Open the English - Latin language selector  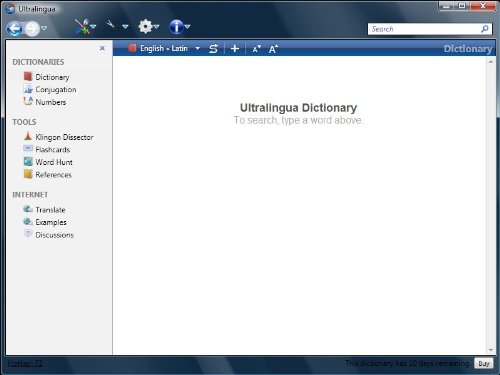coord(170,49)
